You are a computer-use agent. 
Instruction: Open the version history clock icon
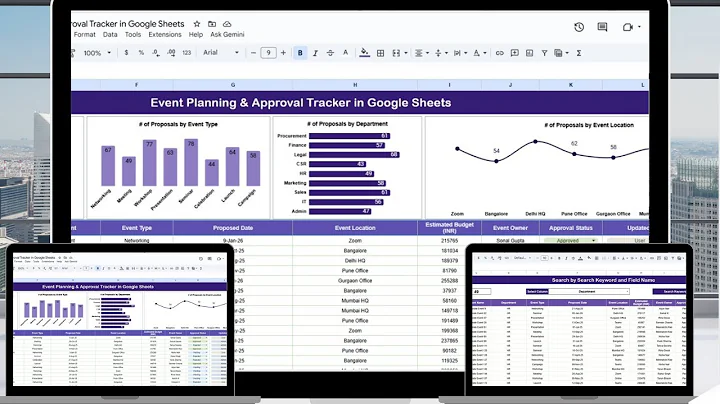tap(579, 27)
